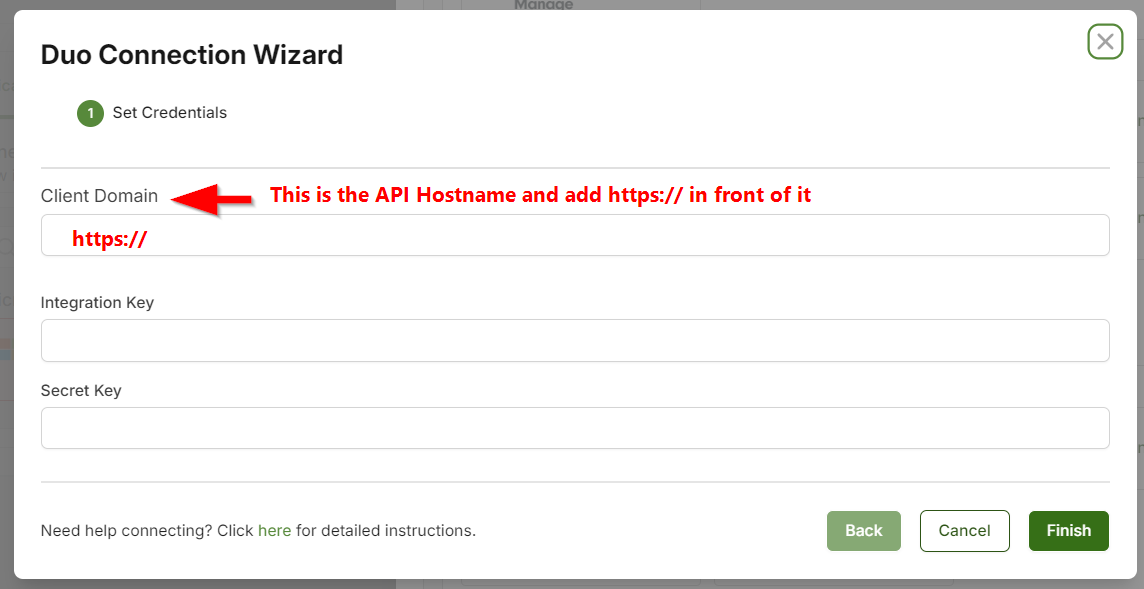Click the Client Domain field label

tap(99, 196)
